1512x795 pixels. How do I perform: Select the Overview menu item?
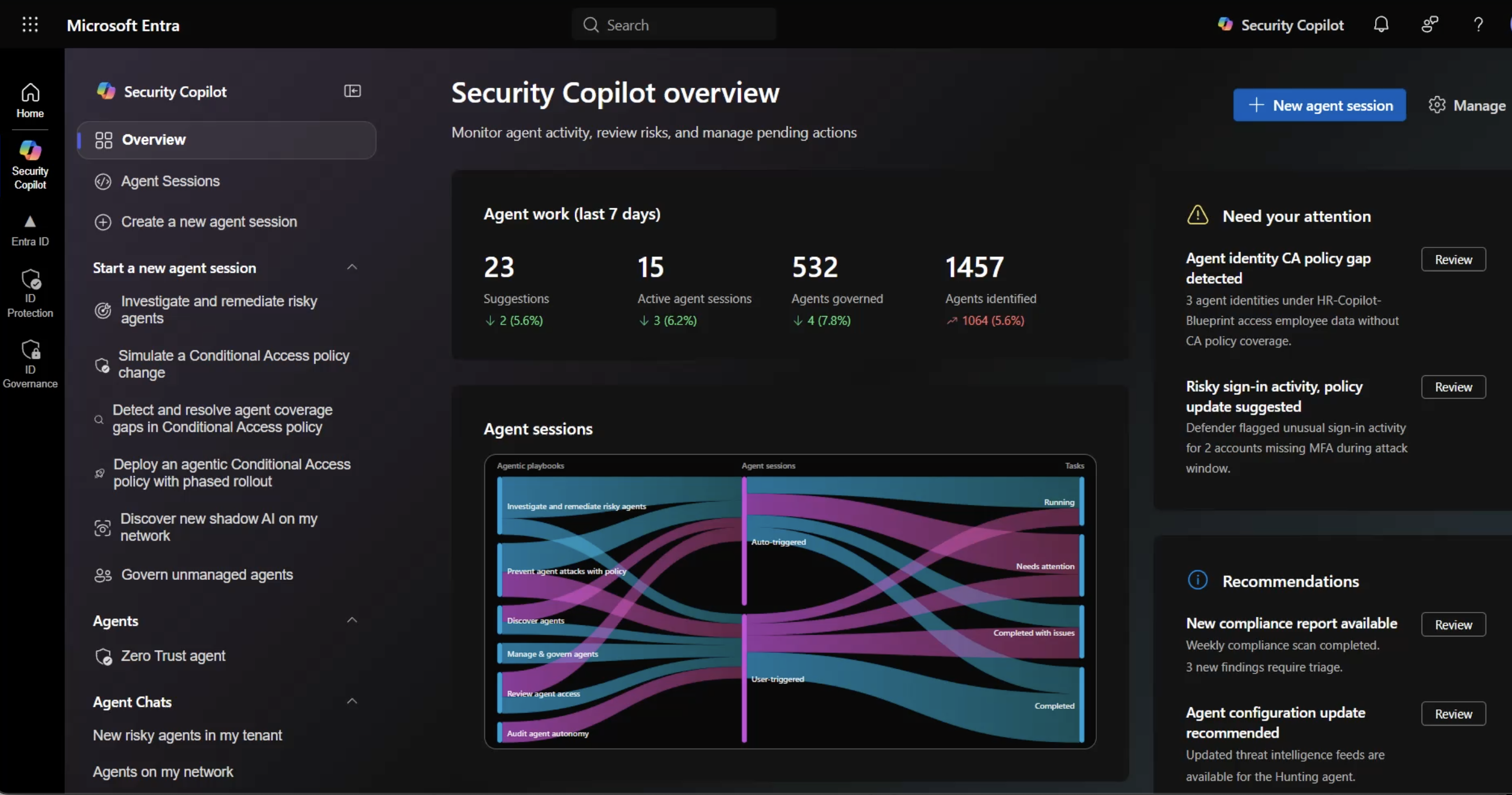[x=227, y=140]
